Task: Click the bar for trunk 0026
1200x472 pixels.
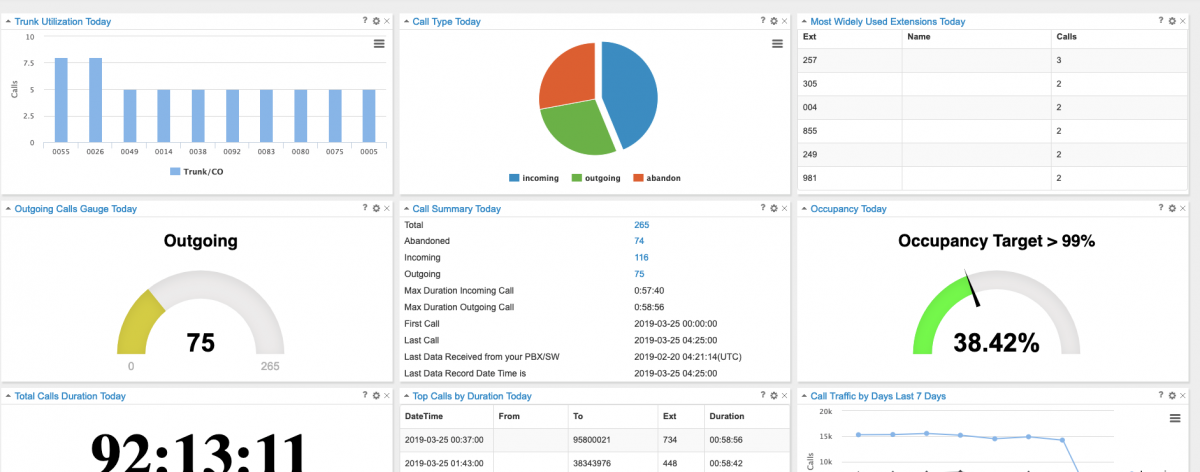Action: pos(95,100)
